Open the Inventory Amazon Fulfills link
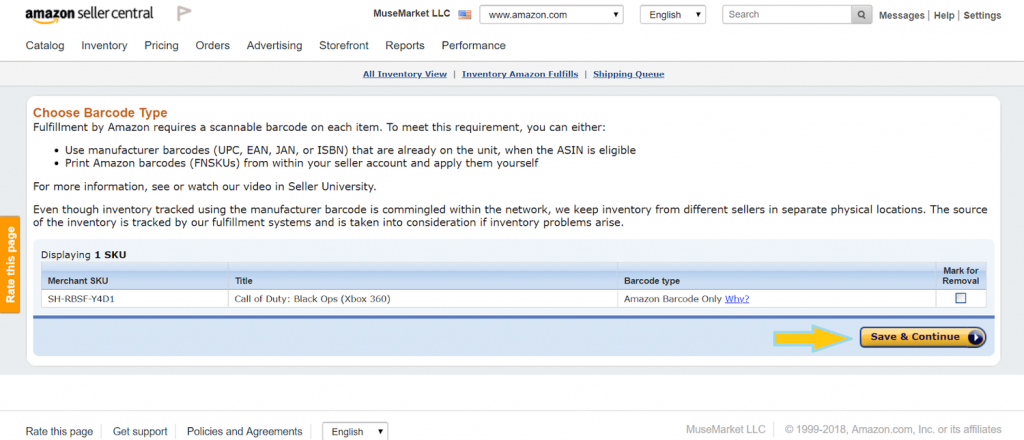Screen dimensions: 1024x440 point(520,74)
